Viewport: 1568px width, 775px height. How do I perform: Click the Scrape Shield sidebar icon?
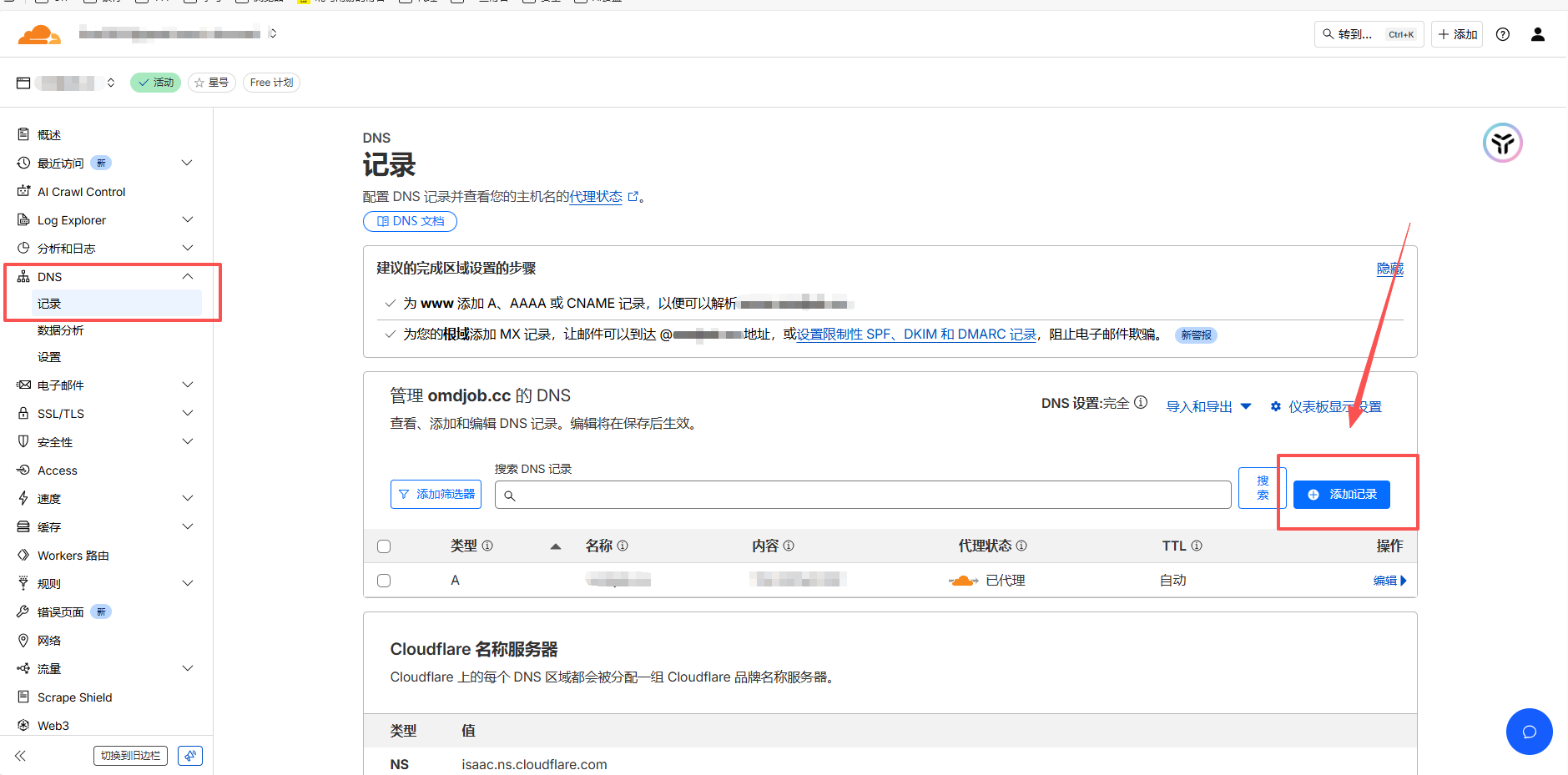click(x=23, y=697)
